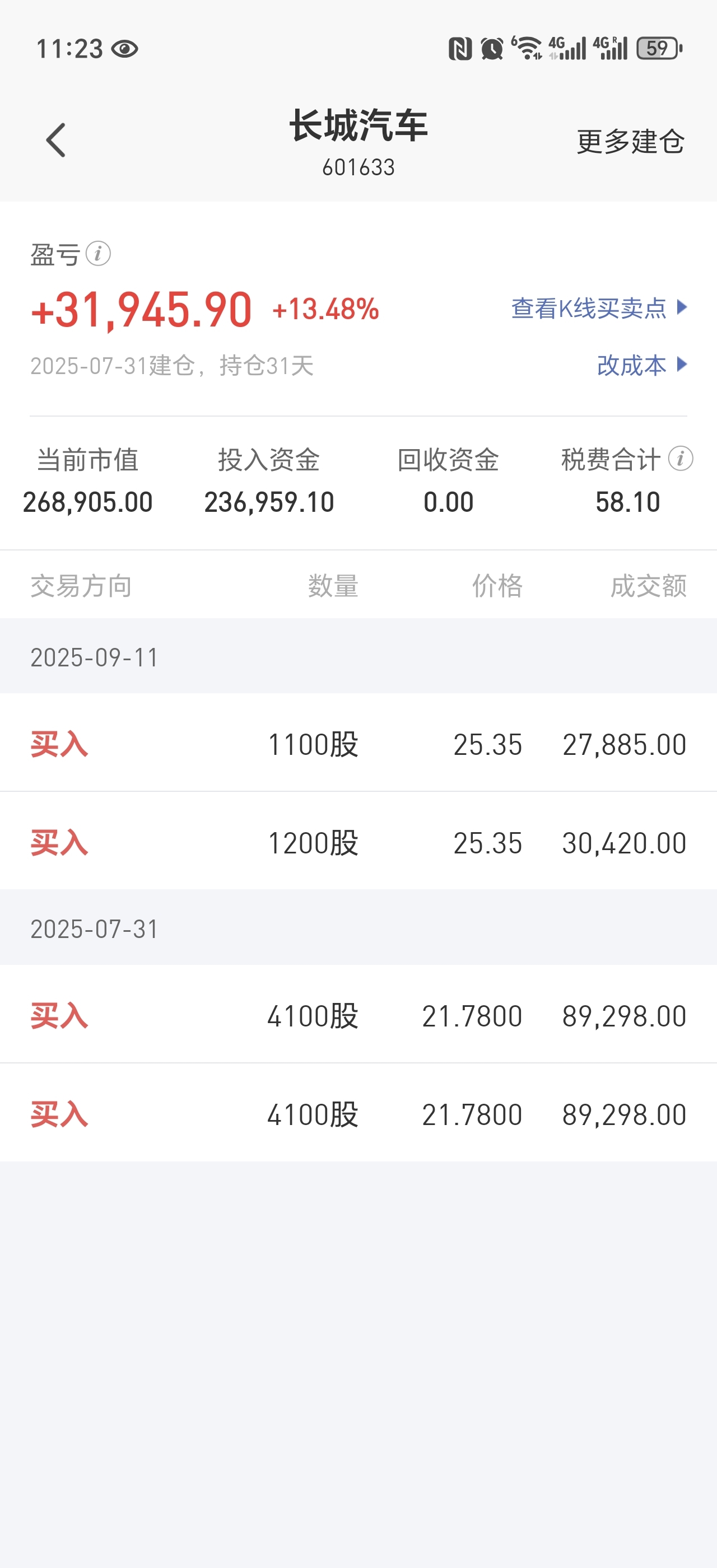Tap arrow next to 改成本
Image resolution: width=717 pixels, height=1568 pixels.
coord(682,364)
